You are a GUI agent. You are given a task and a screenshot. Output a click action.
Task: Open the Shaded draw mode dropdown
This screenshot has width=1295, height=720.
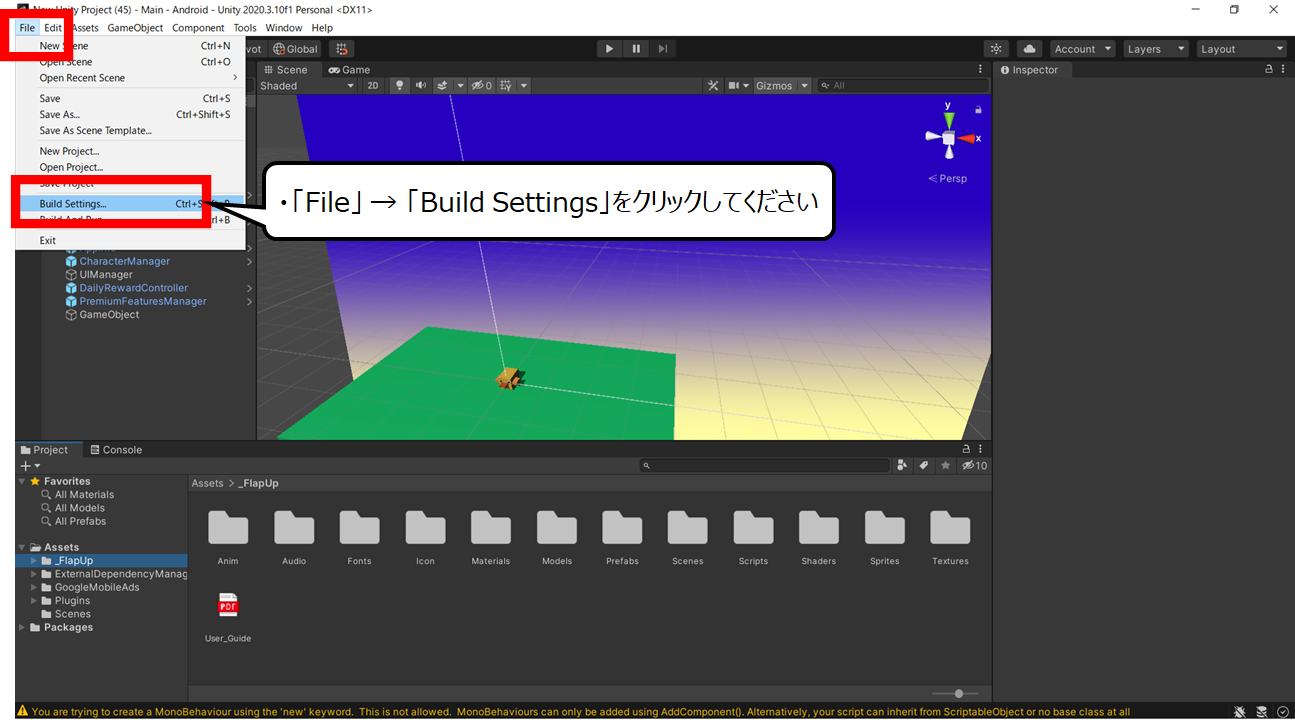coord(307,86)
